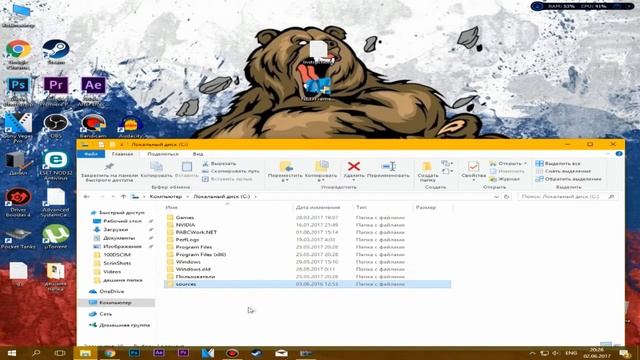Open the recent locations dropdown arrow
This screenshot has width=640, height=360.
(x=113, y=197)
